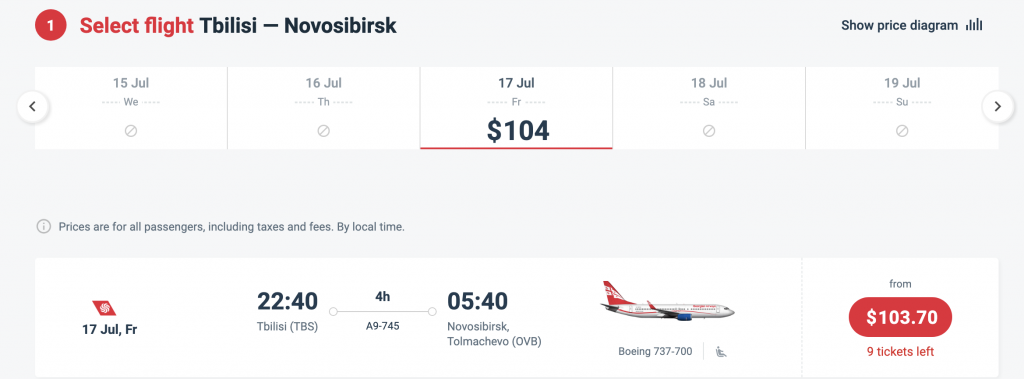Go to next dates with right arrow
This screenshot has height=379, width=1024.
click(x=998, y=107)
